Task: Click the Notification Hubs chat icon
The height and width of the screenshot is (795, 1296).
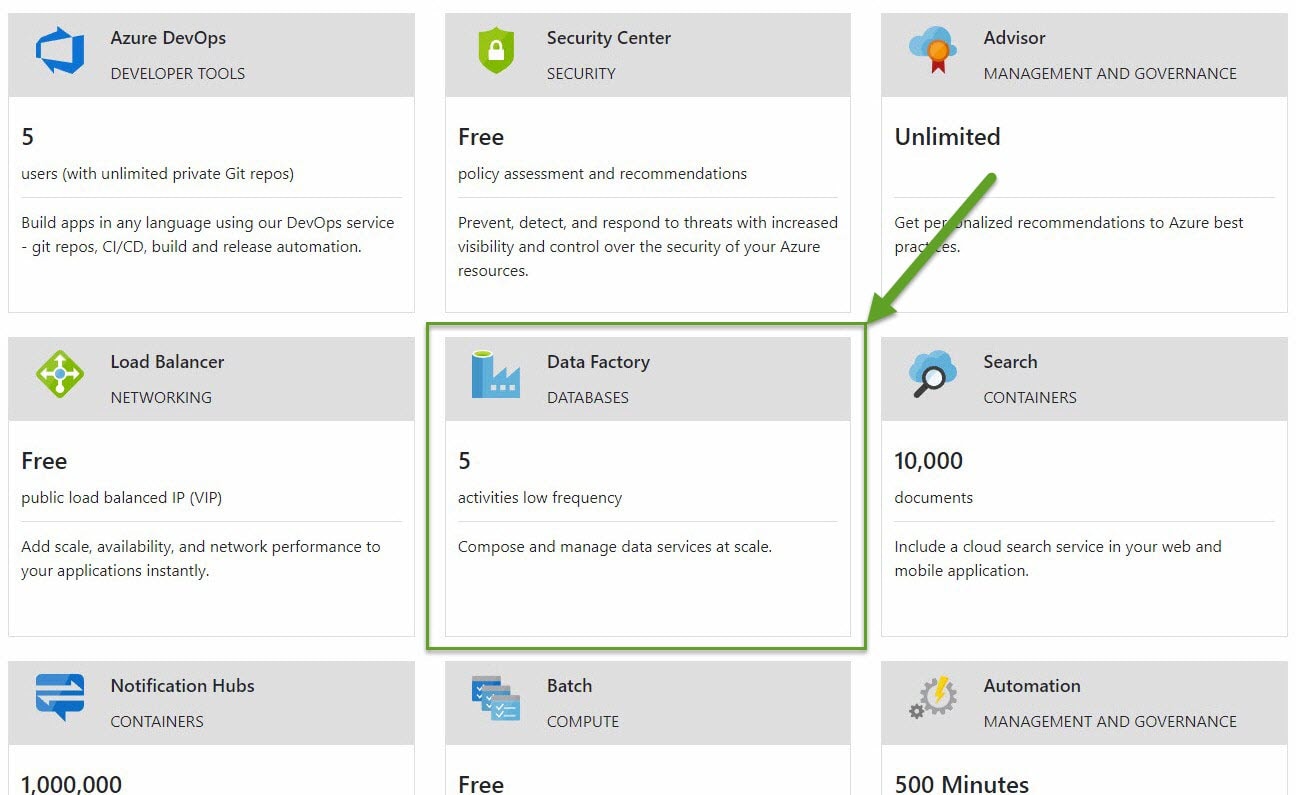Action: tap(60, 697)
